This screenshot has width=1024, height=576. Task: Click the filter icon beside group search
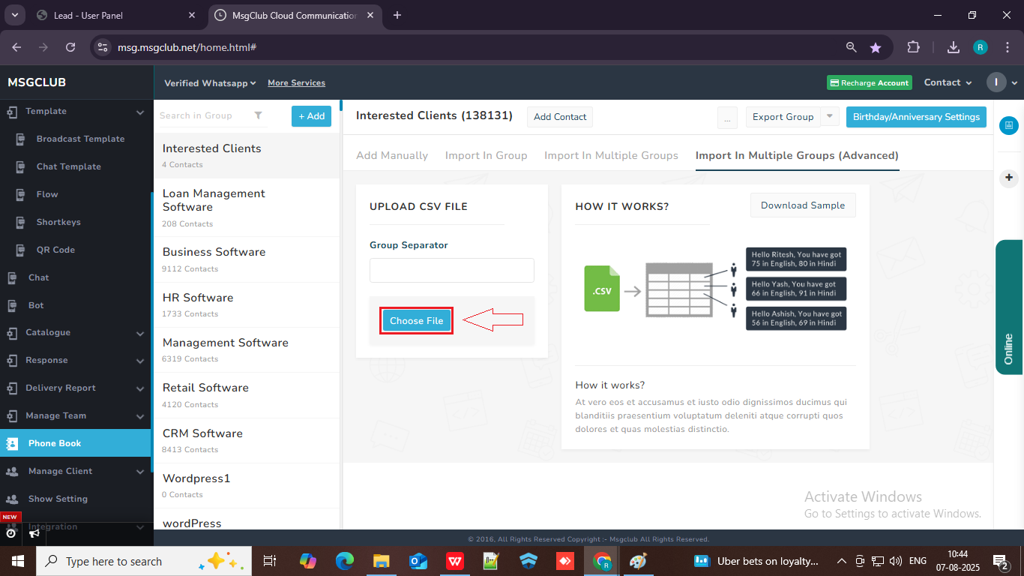tap(259, 116)
